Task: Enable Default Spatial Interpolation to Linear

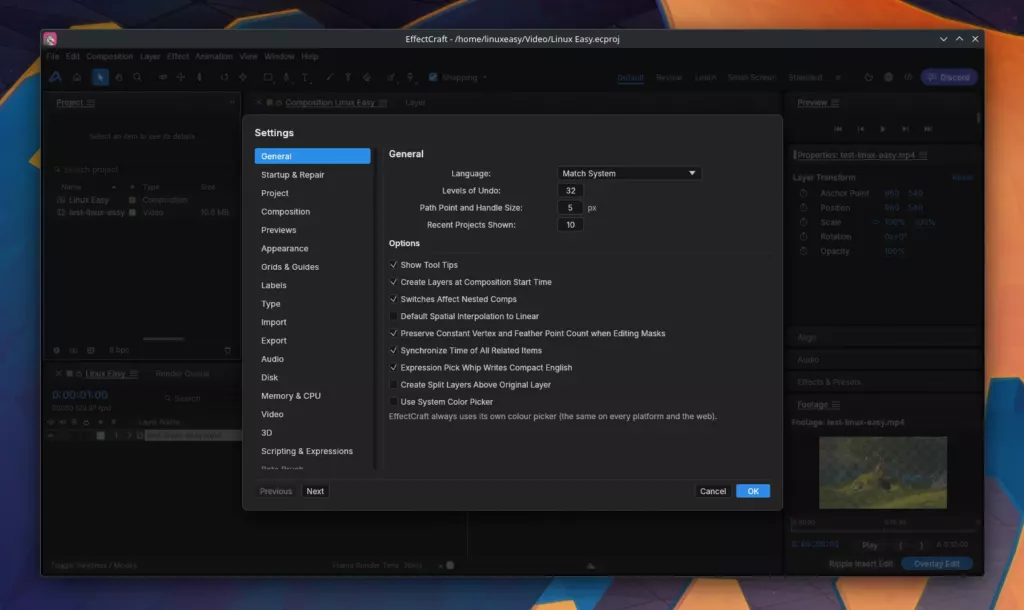Action: (393, 316)
